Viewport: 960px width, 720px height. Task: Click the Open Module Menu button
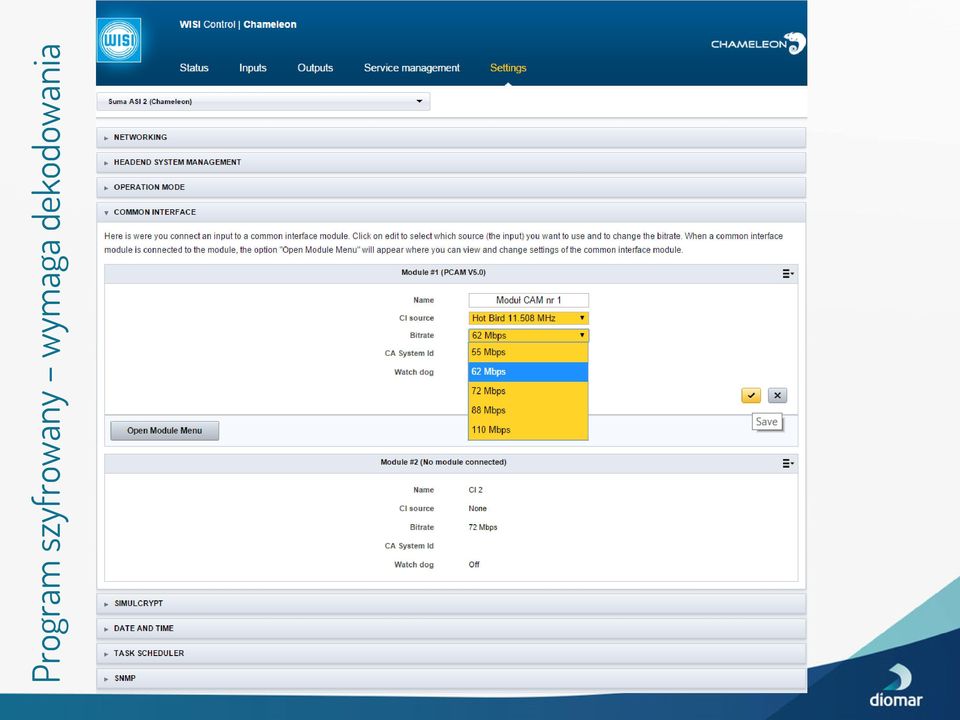[x=165, y=430]
